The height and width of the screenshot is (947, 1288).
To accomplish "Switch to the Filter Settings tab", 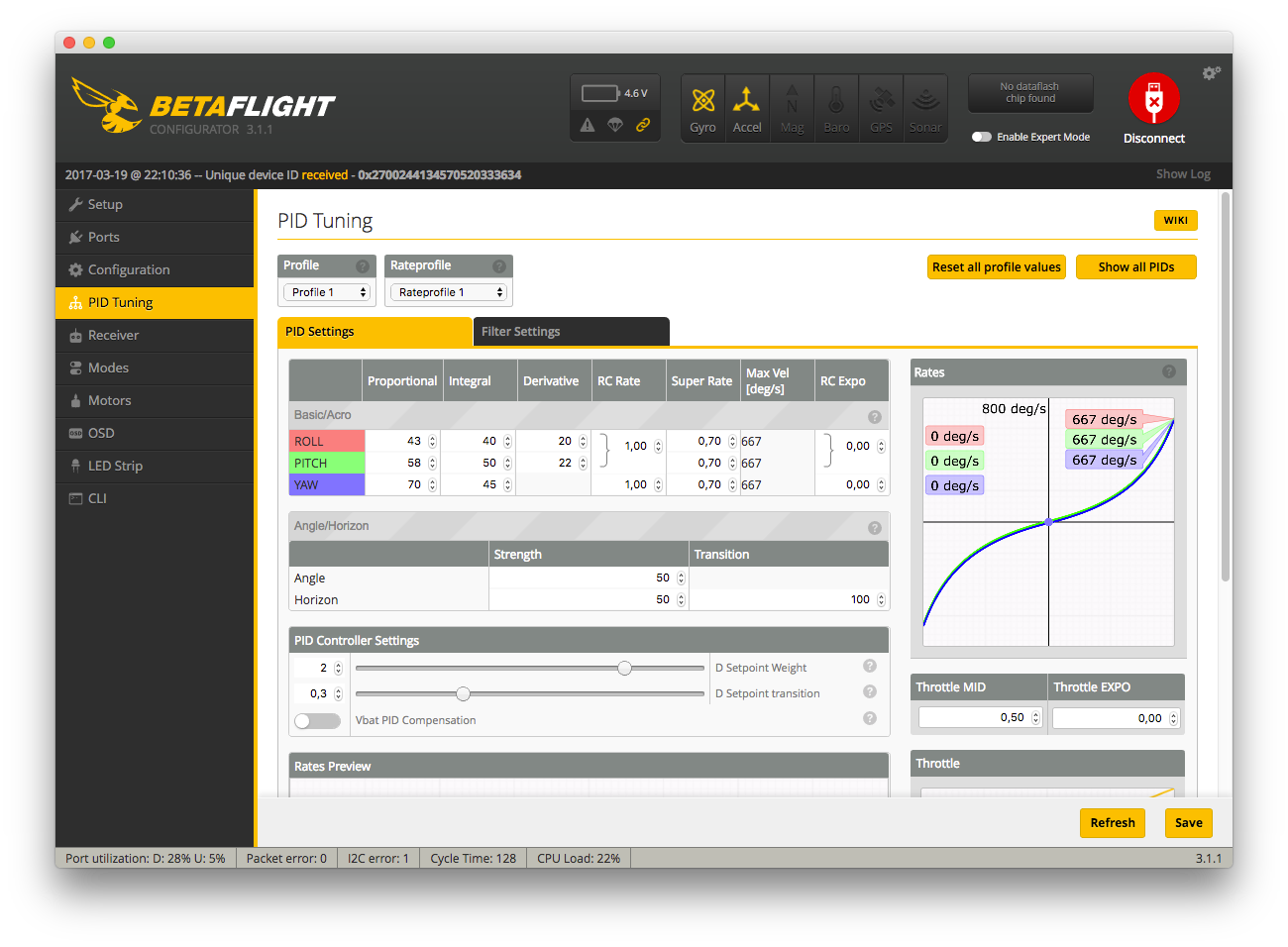I will [572, 332].
